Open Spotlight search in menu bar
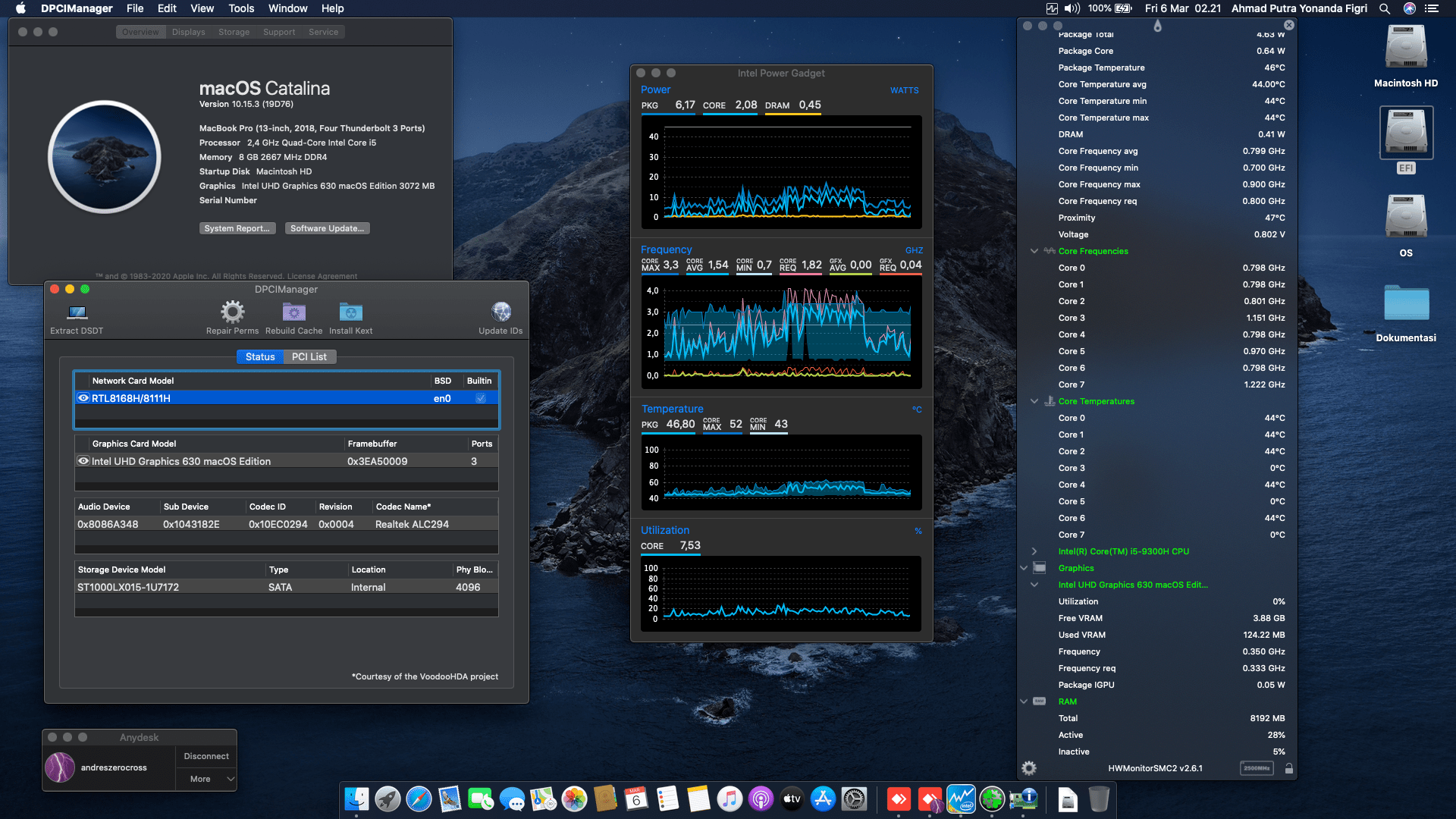This screenshot has height=819, width=1456. pyautogui.click(x=1385, y=8)
